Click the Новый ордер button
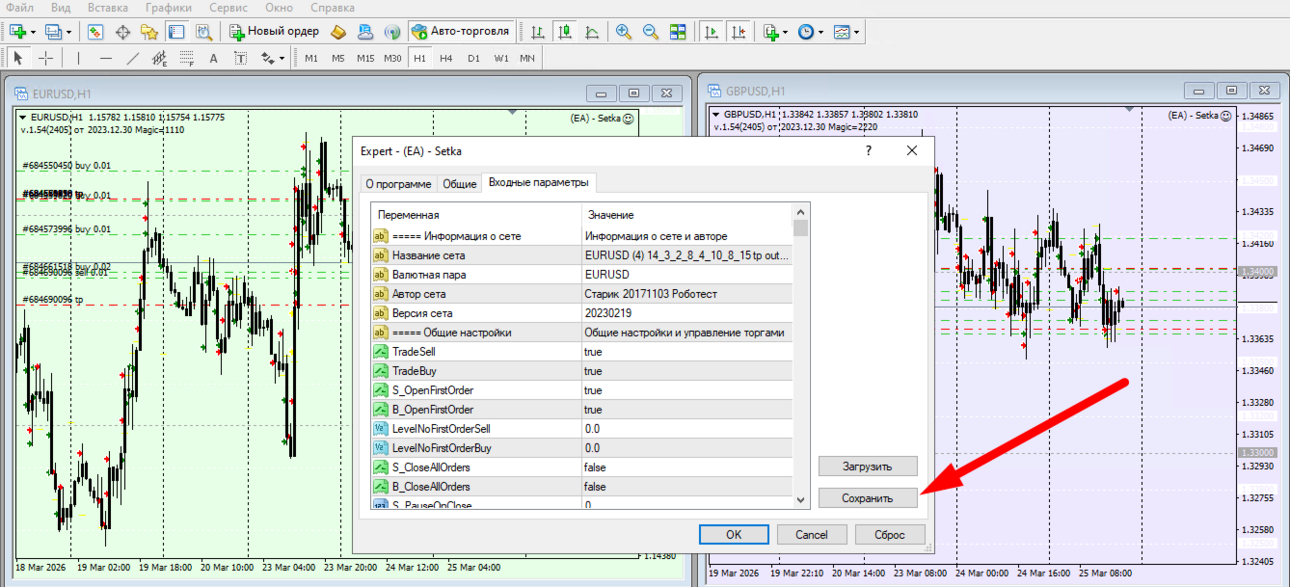Image resolution: width=1290 pixels, height=587 pixels. click(274, 32)
